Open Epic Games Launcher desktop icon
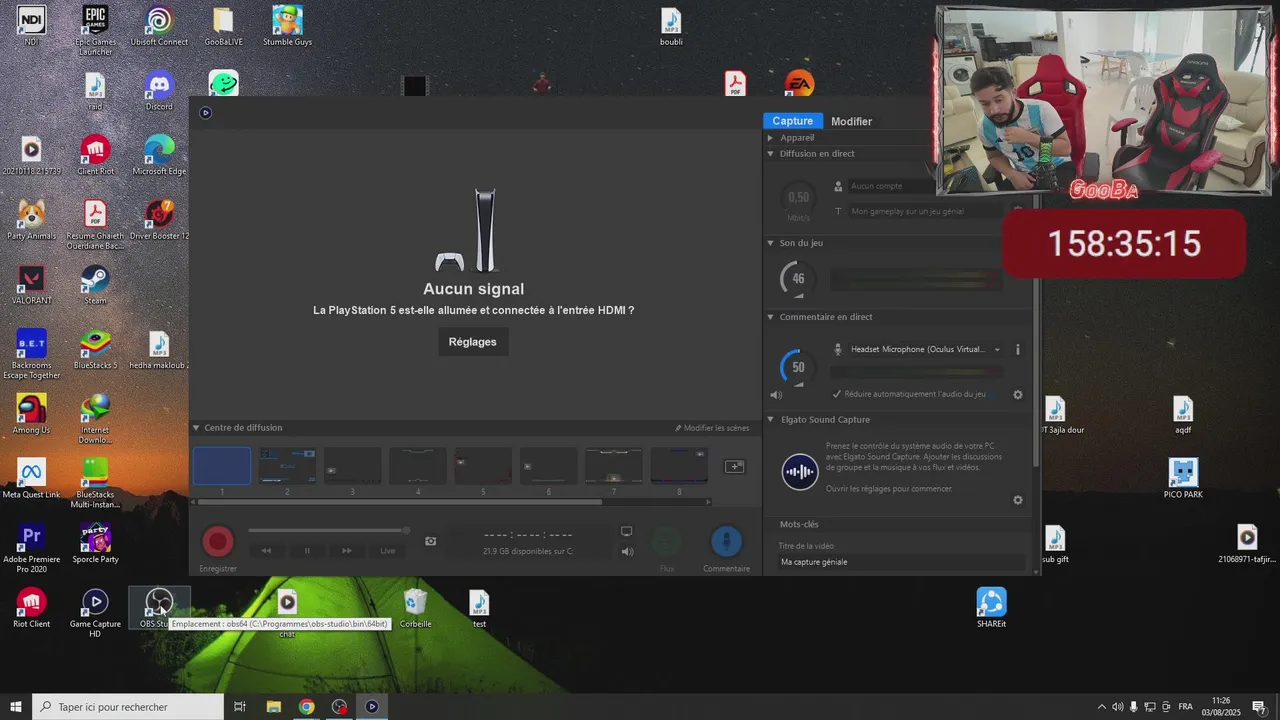Image resolution: width=1280 pixels, height=720 pixels. click(x=95, y=31)
